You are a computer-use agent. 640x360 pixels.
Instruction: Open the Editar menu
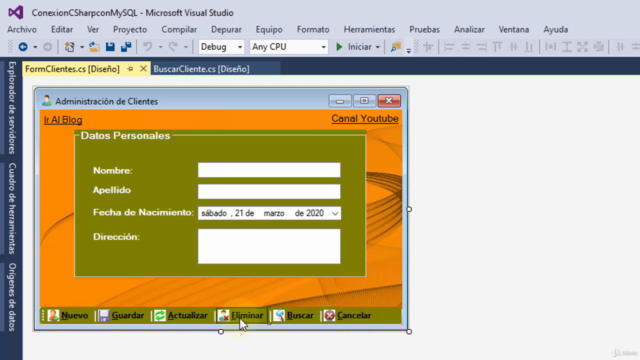pyautogui.click(x=62, y=29)
